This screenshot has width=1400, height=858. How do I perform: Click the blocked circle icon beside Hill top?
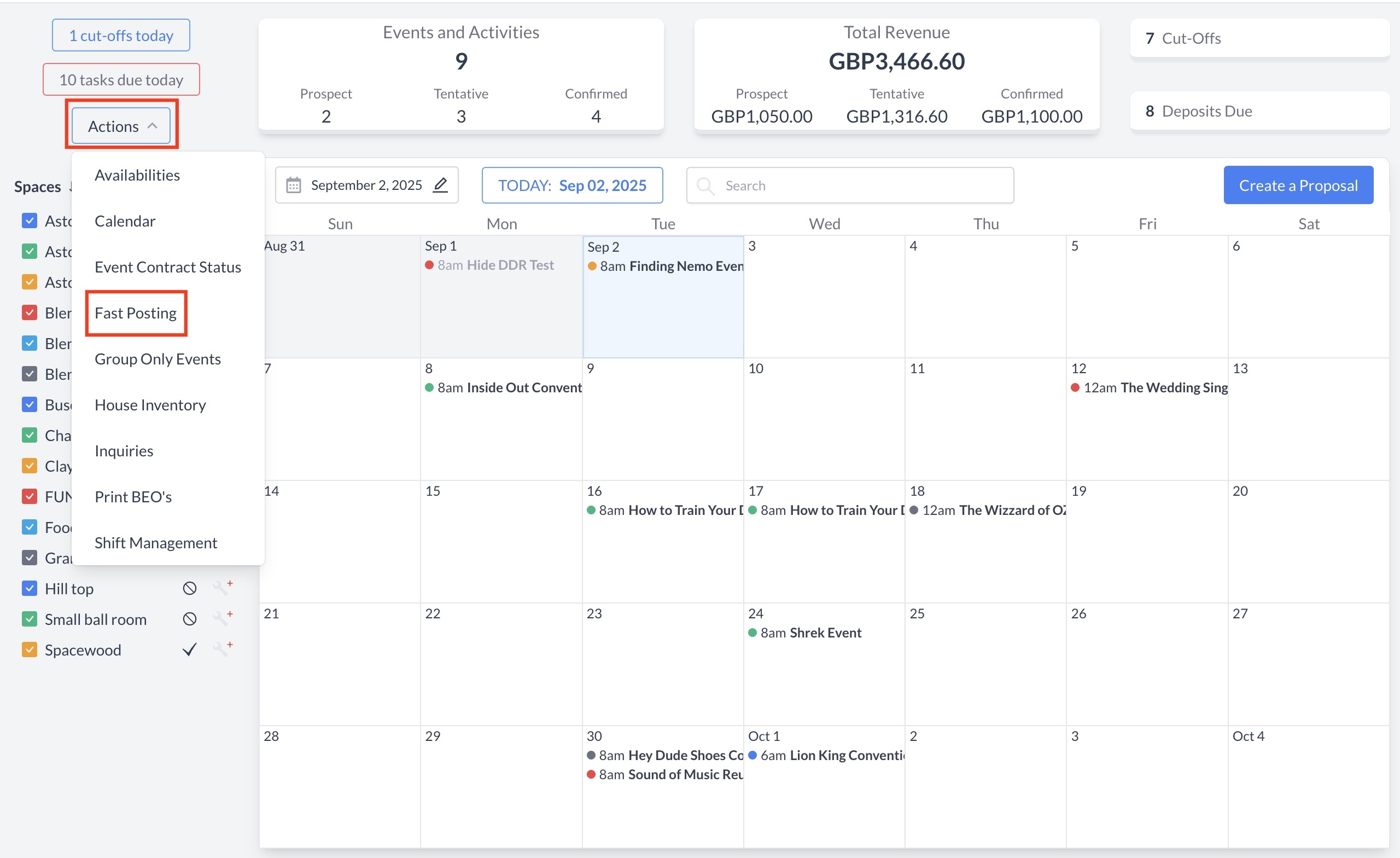click(190, 588)
